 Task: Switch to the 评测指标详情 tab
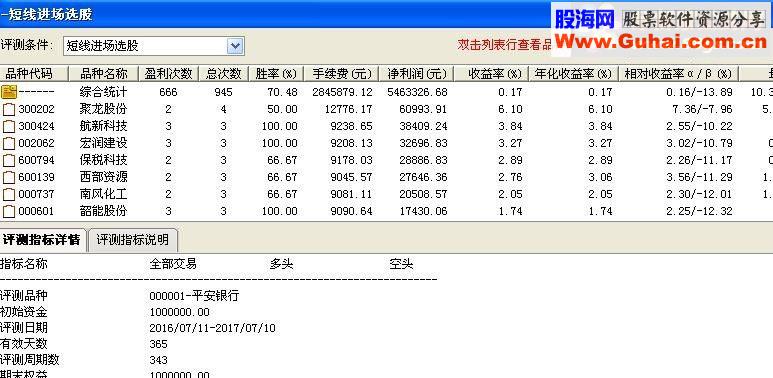click(42, 240)
